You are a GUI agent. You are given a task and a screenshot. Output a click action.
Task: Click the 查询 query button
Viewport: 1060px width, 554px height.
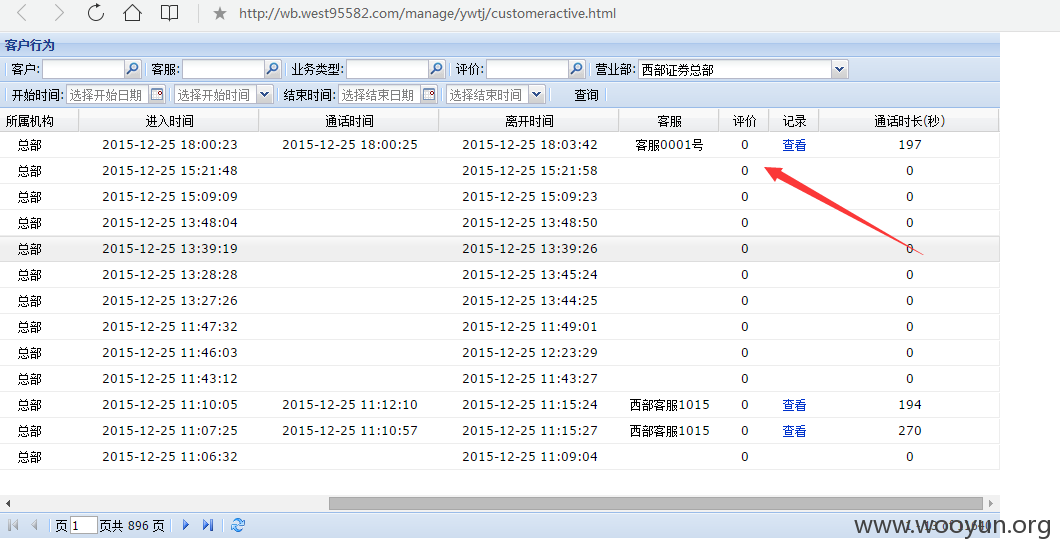click(587, 95)
